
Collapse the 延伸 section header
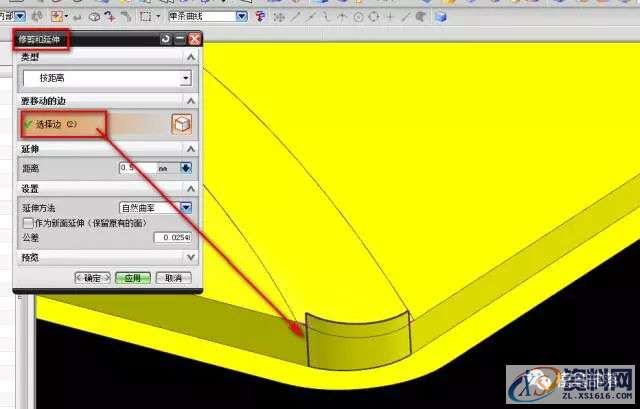(x=190, y=148)
